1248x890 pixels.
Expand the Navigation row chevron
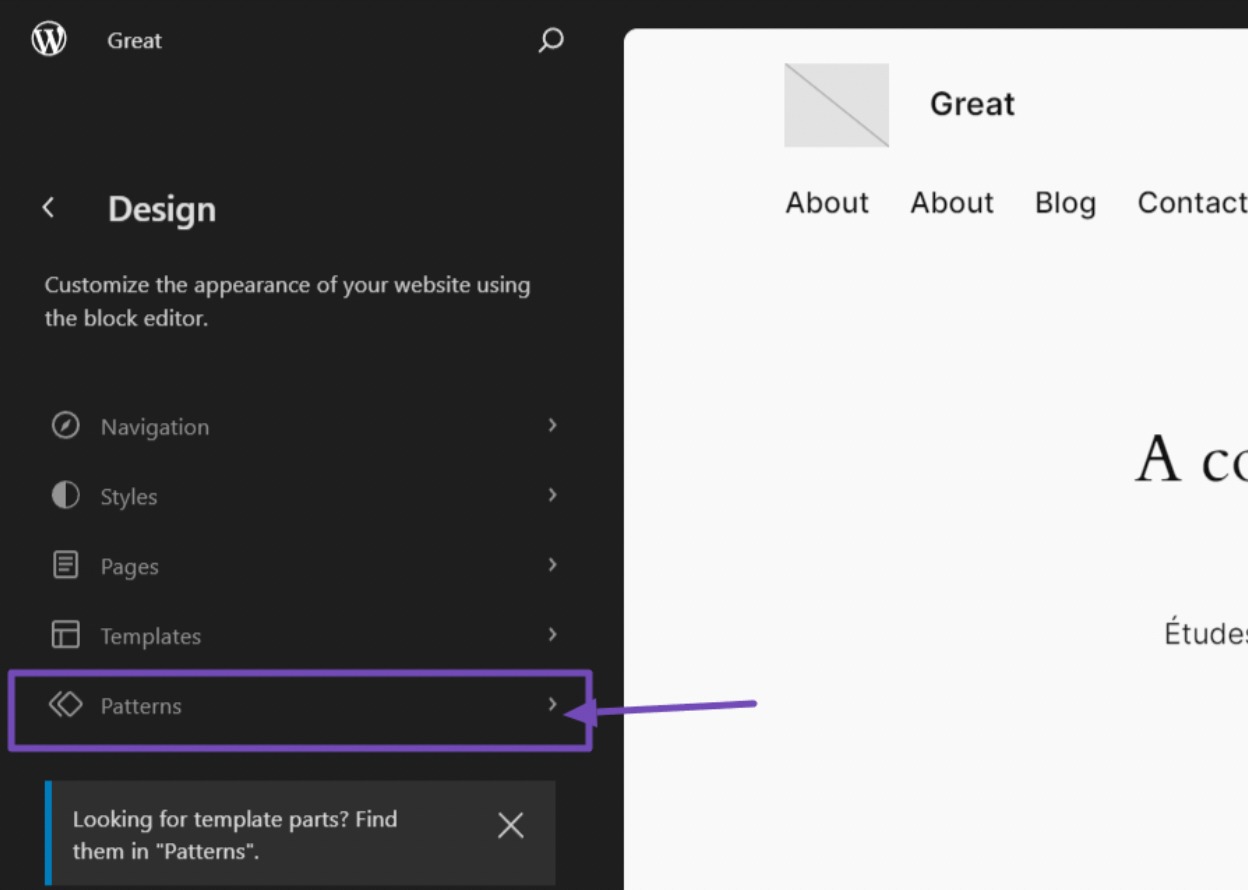(x=552, y=425)
